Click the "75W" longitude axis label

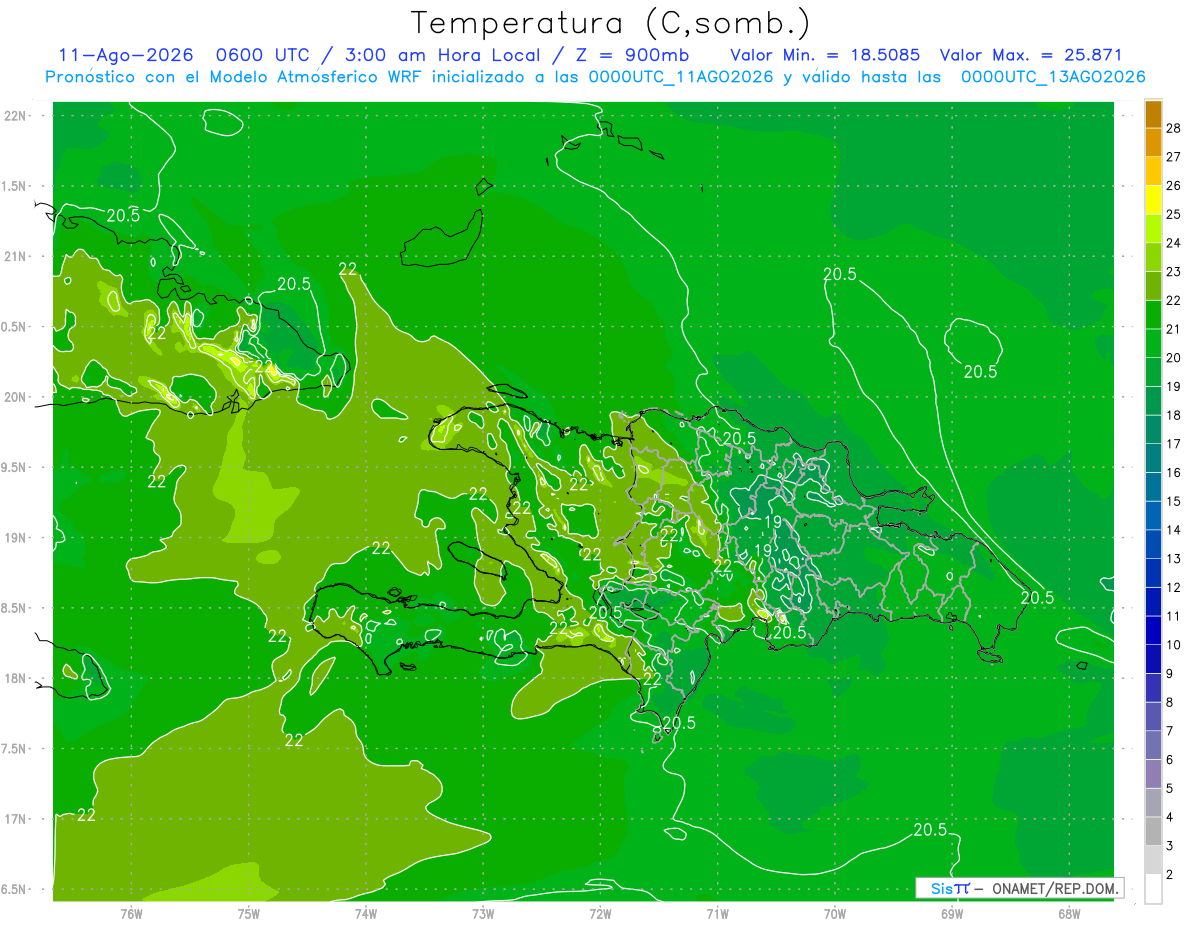249,913
